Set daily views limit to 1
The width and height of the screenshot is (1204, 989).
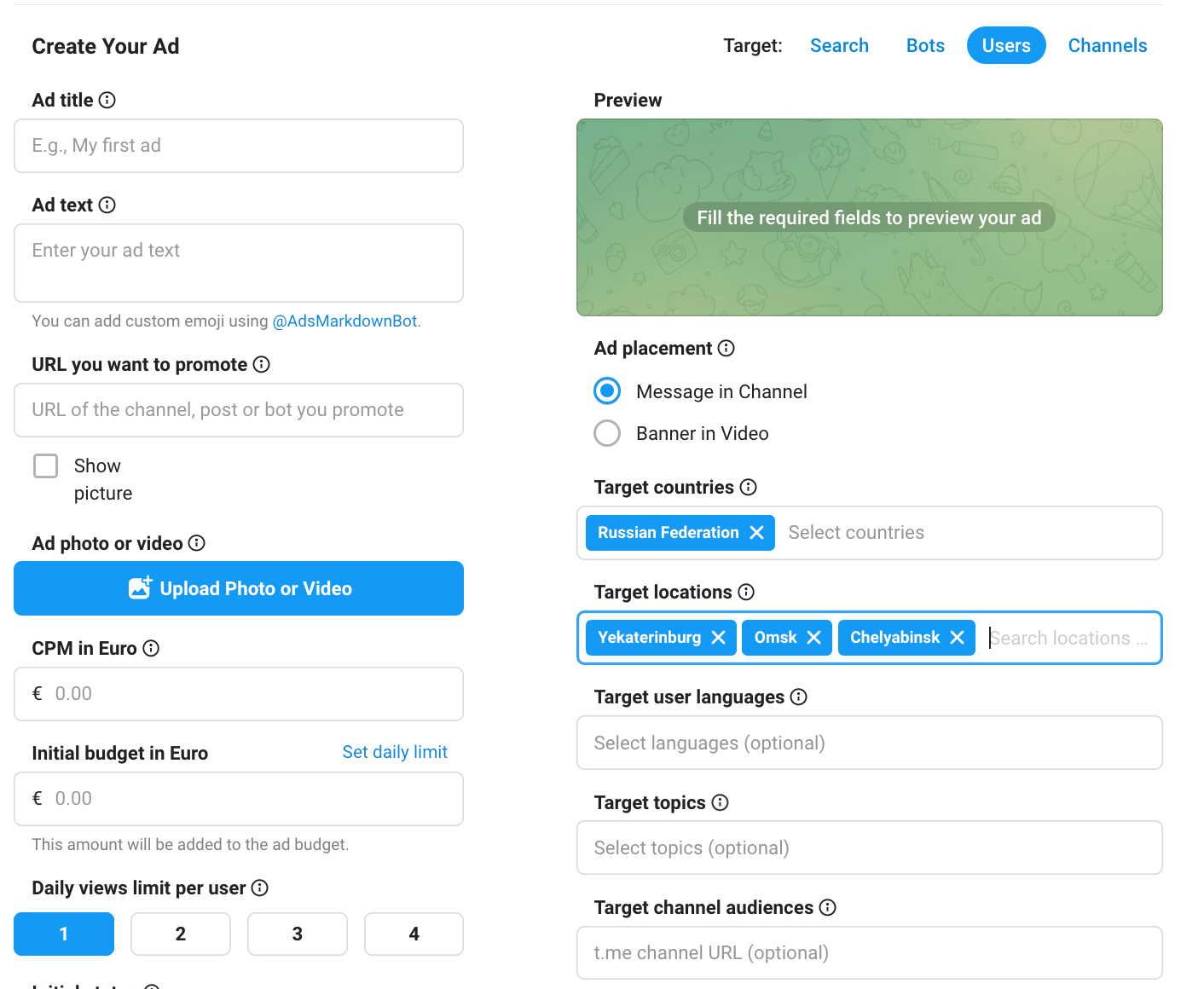click(64, 934)
